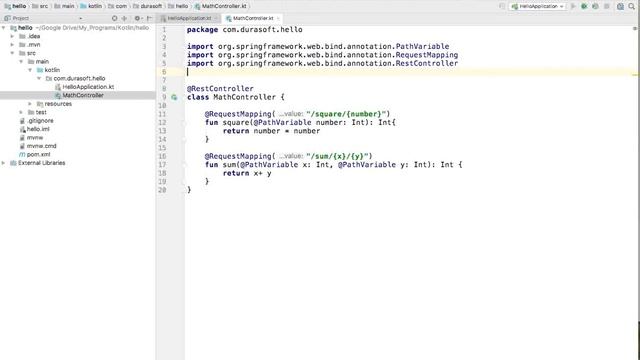Open Project Structure icon
Image resolution: width=640 pixels, height=360 pixels.
[x=620, y=6]
